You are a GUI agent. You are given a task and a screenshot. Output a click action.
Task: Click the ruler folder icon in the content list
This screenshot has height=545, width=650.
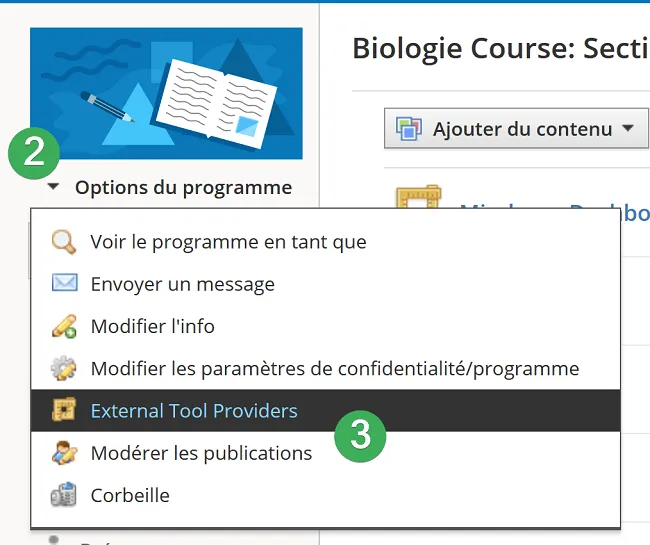tap(418, 196)
